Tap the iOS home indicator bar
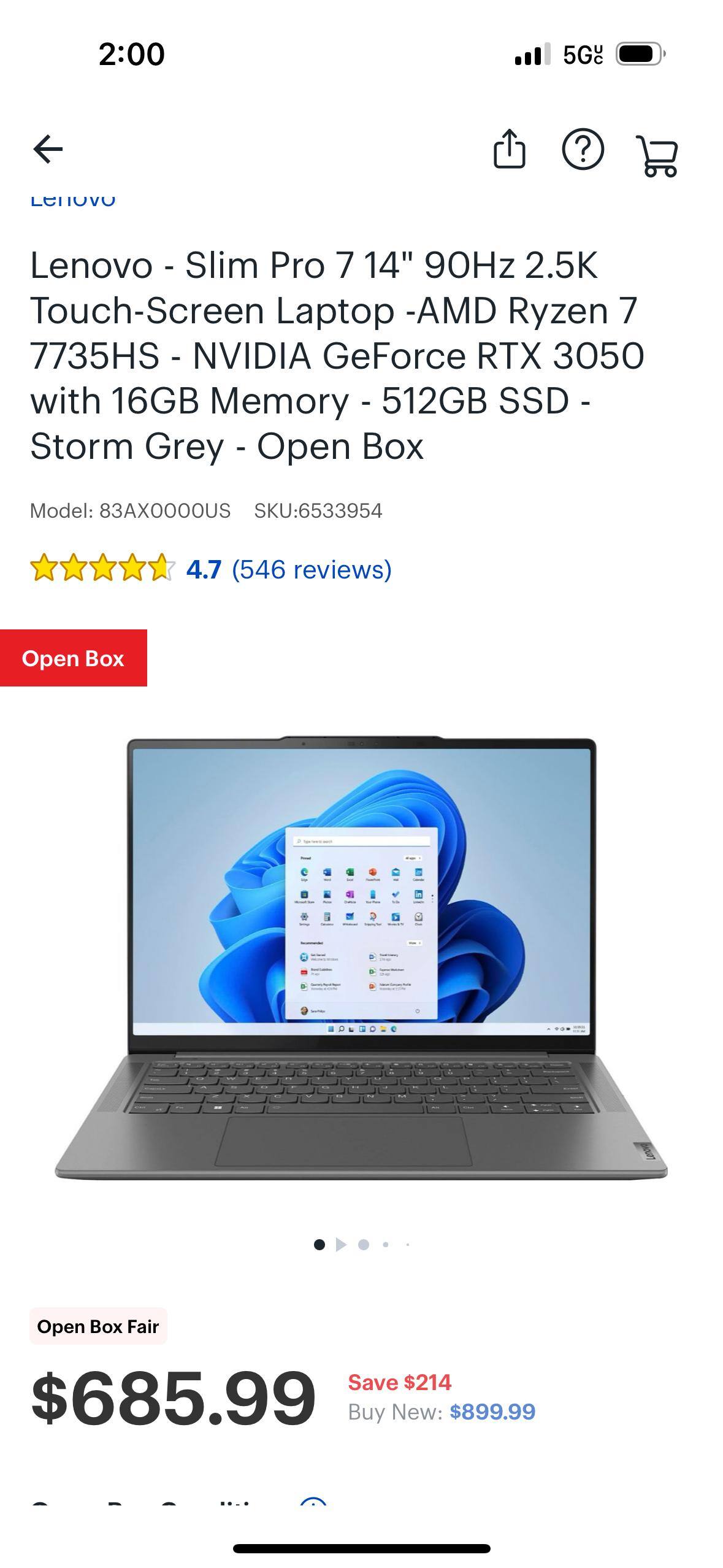 (x=361, y=1548)
